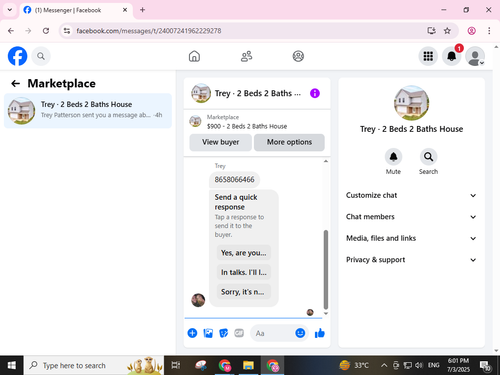The width and height of the screenshot is (500, 375).
Task: Click the install app icon in address bar
Action: click(x=431, y=31)
